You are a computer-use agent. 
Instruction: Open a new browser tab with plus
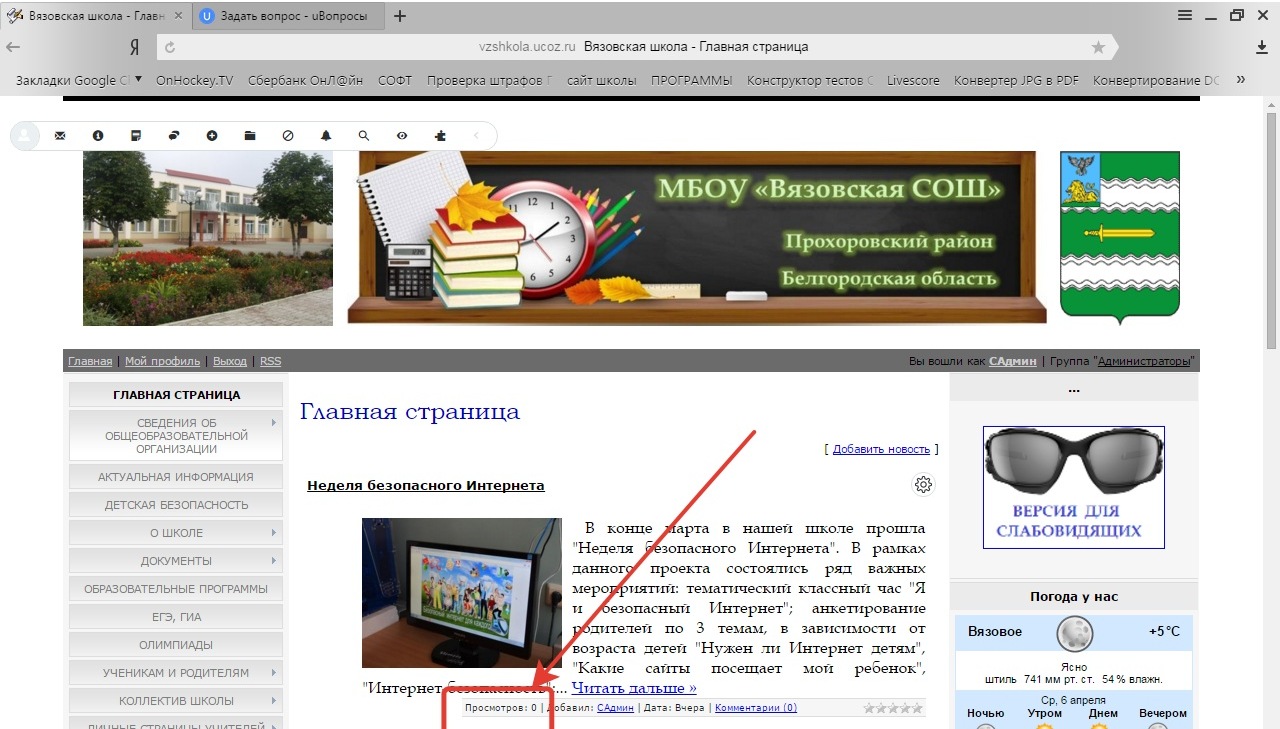(400, 16)
